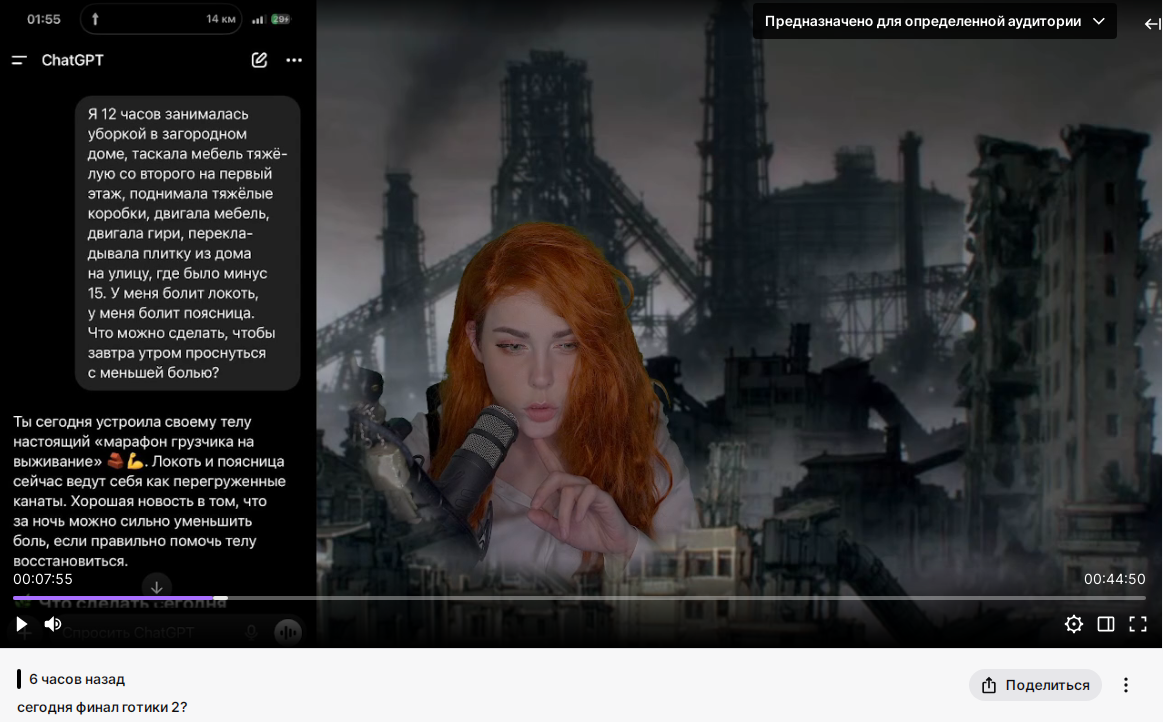Open video settings gear
The height and width of the screenshot is (722, 1163).
1073,624
